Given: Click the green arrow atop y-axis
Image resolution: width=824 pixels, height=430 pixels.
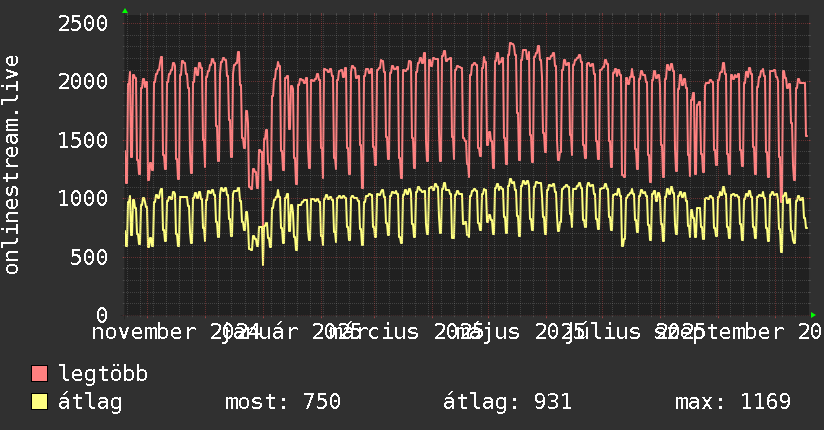Looking at the screenshot, I should tap(125, 11).
